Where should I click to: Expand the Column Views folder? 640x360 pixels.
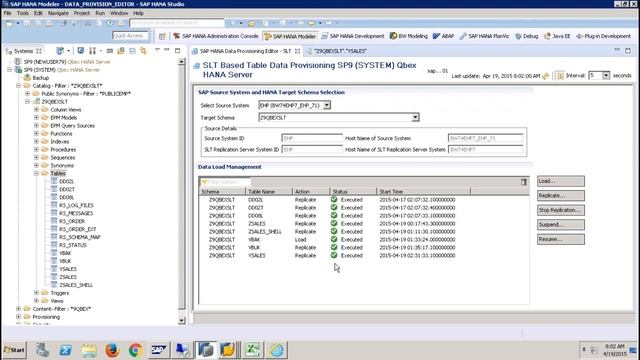(x=36, y=109)
